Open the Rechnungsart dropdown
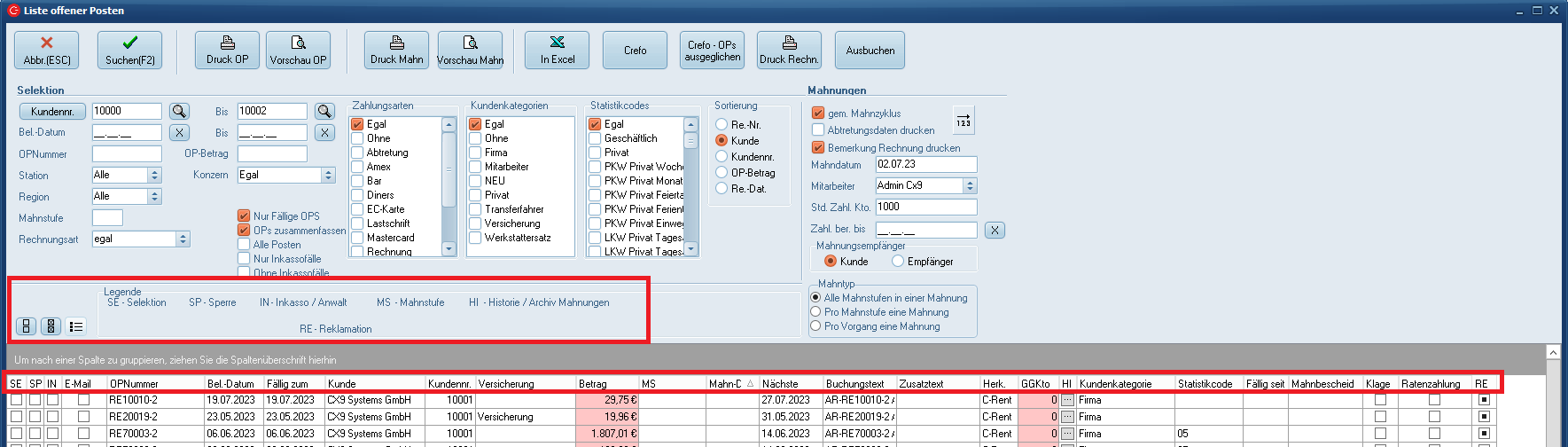The image size is (1568, 447). (183, 239)
